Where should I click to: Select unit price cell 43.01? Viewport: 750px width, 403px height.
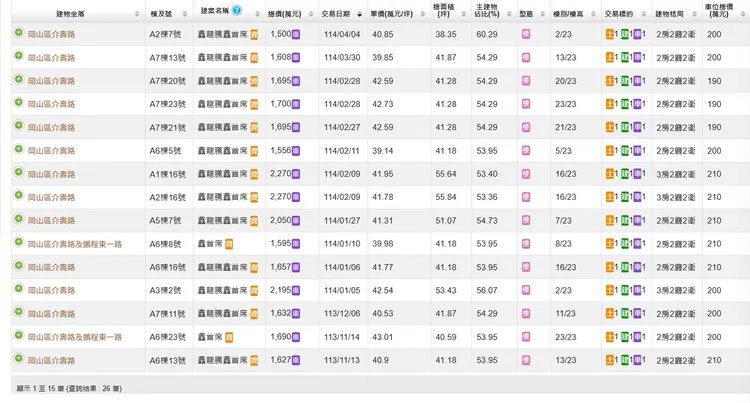point(383,337)
